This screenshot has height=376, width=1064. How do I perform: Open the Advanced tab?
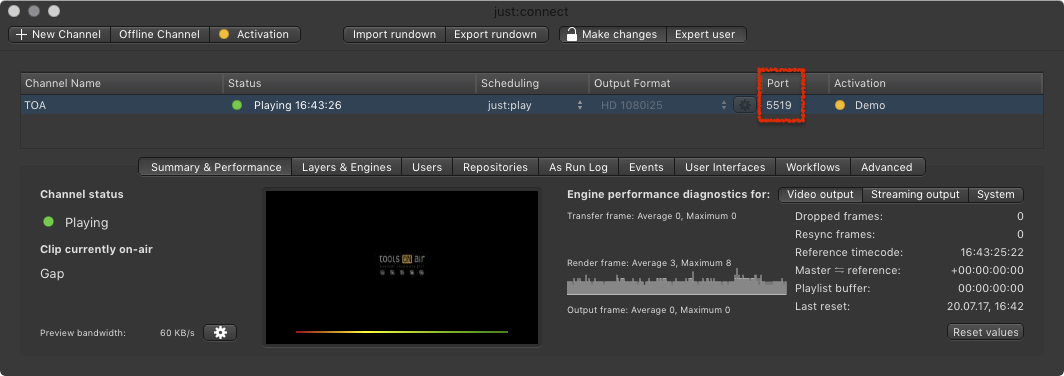coord(887,167)
